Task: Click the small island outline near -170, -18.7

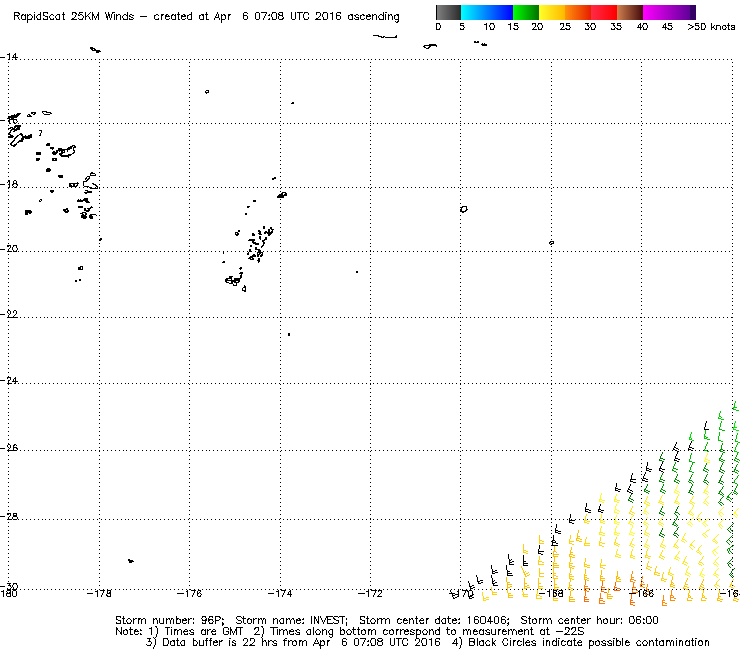Action: click(x=464, y=209)
